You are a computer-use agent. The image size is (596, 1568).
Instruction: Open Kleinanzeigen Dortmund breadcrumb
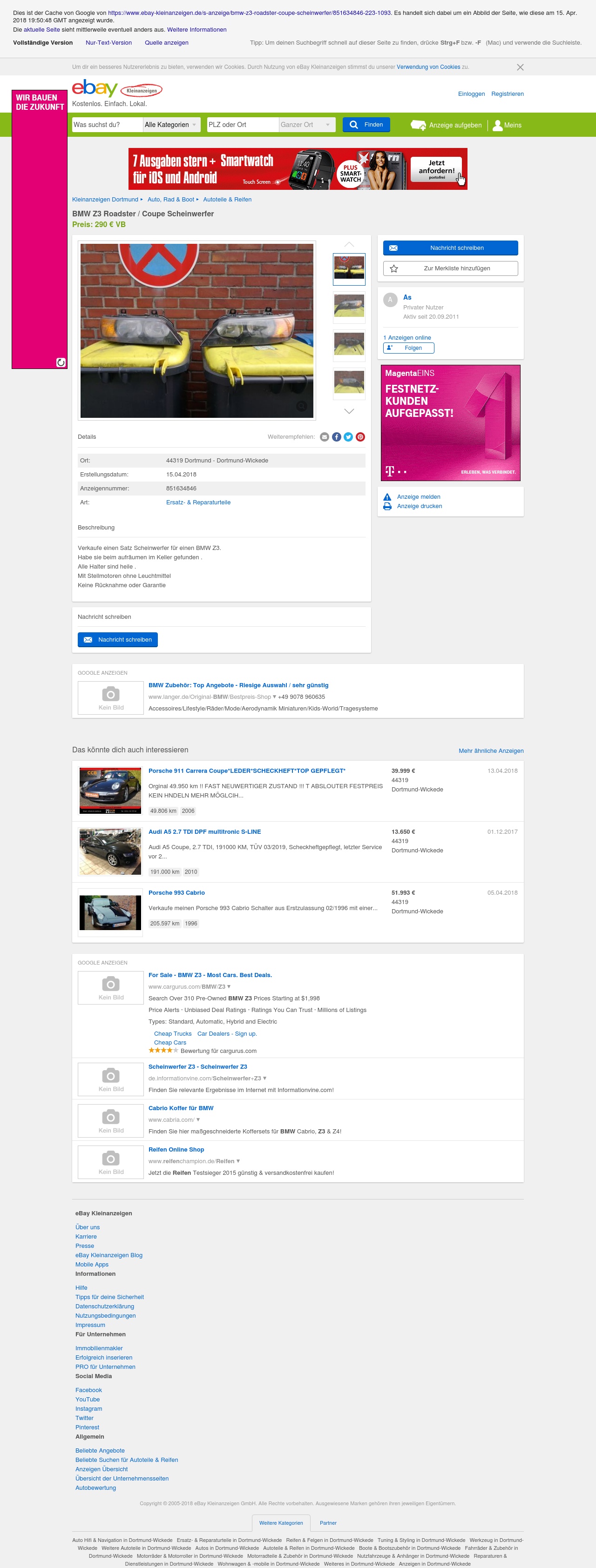tap(105, 200)
